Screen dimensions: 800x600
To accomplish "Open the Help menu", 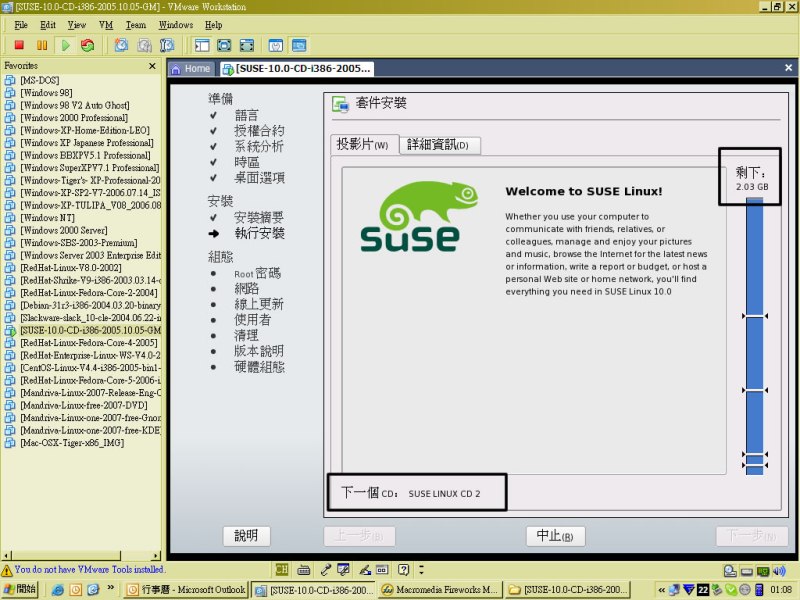I will pos(214,25).
